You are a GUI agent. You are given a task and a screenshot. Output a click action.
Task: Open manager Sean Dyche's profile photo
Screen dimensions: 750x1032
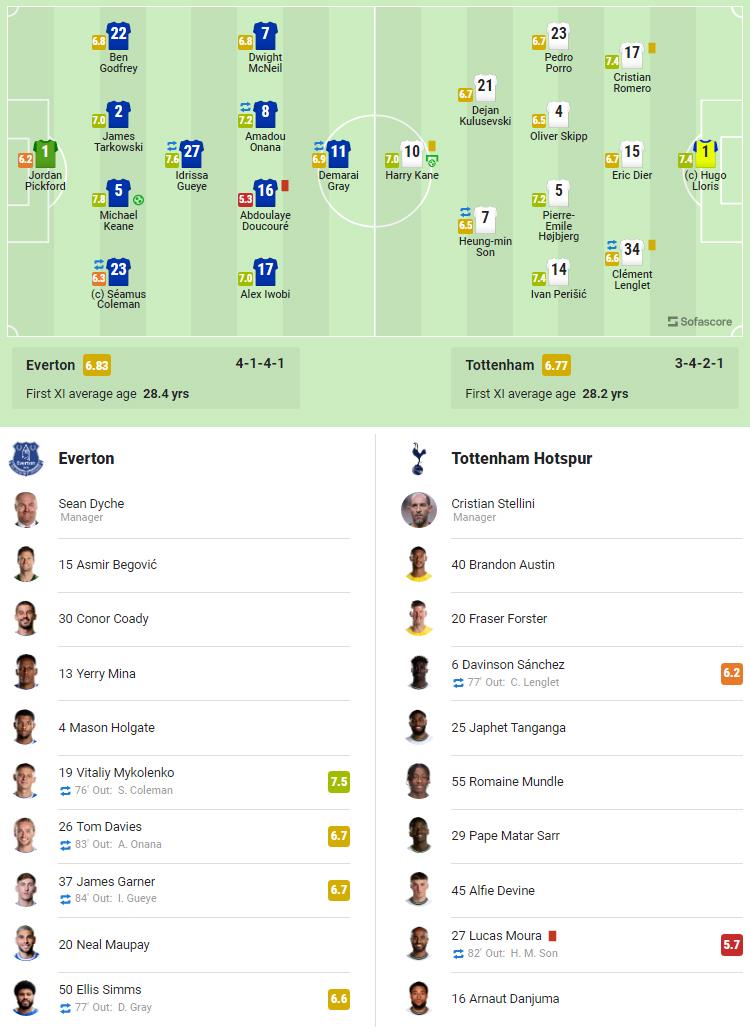pos(27,510)
